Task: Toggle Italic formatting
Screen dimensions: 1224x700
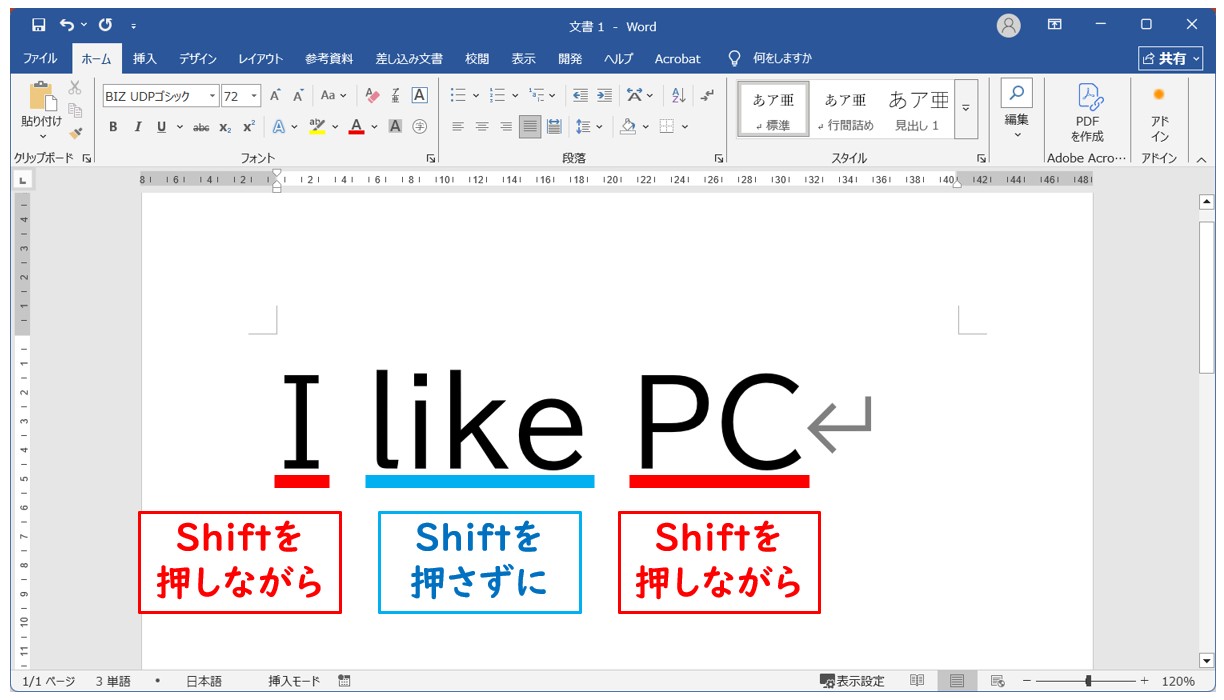Action: pyautogui.click(x=137, y=127)
